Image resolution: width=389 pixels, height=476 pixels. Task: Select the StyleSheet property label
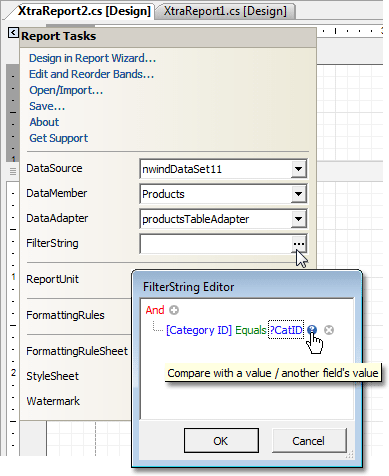tap(53, 376)
